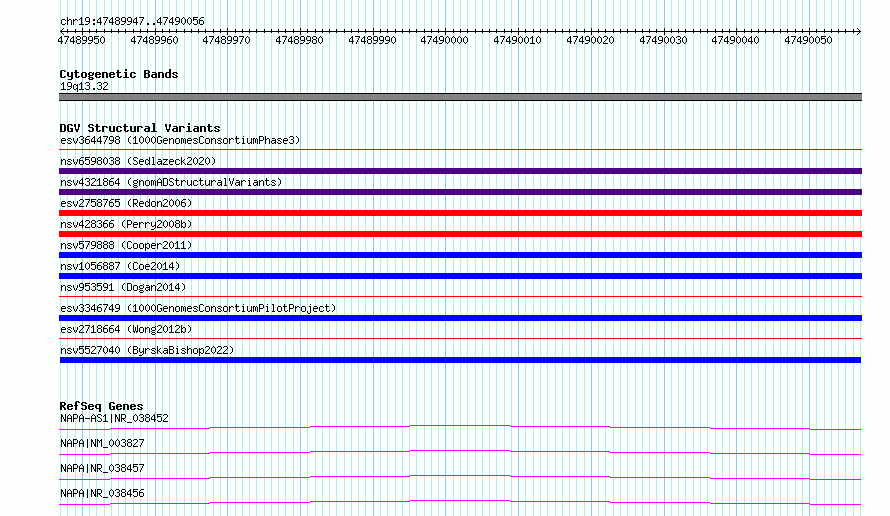Click the red bar under esv2758765
Viewport: 890px width, 516px height.
click(x=460, y=213)
